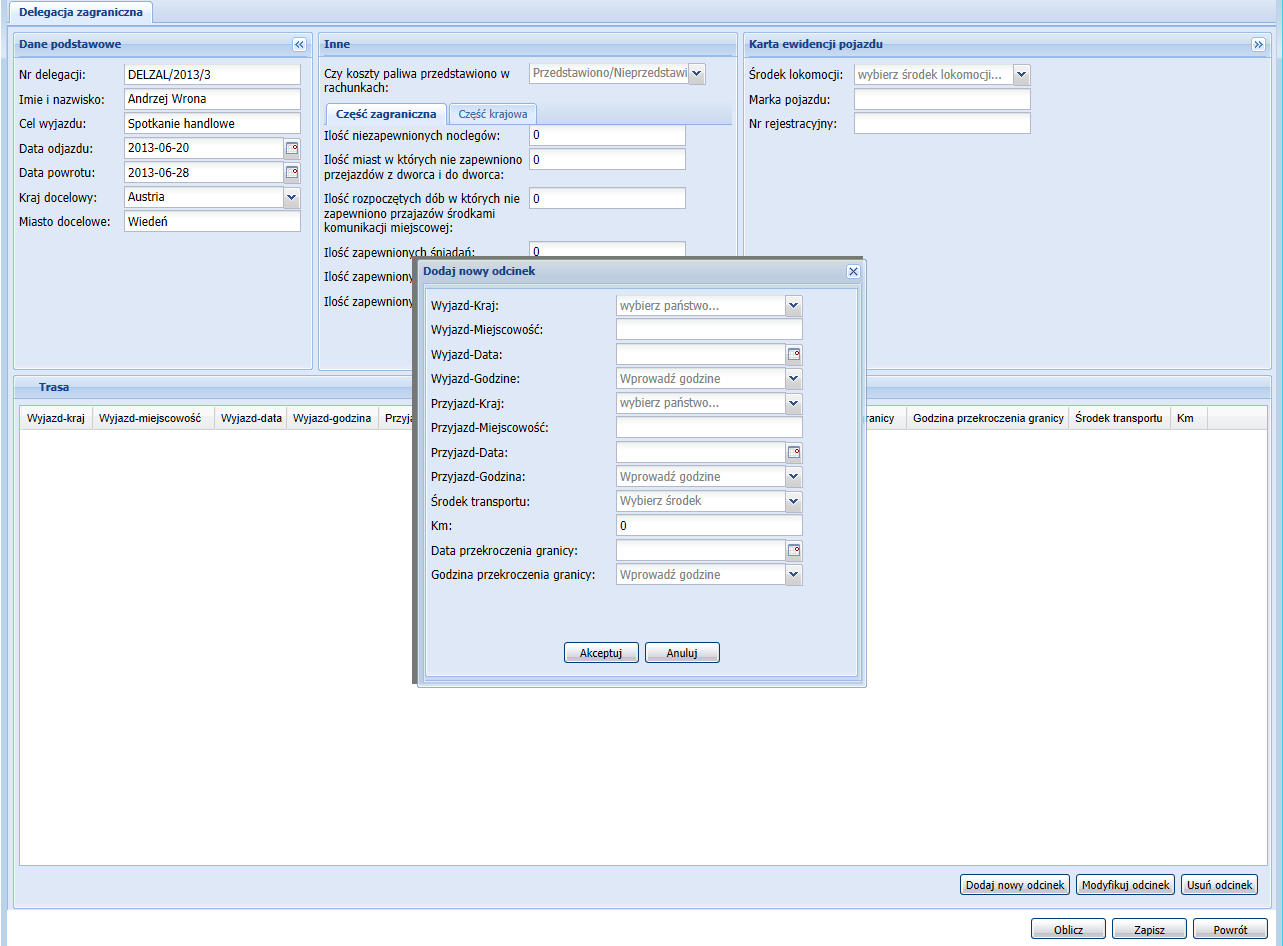Image resolution: width=1283 pixels, height=946 pixels.
Task: Click the Km column header
Action: 1186,418
